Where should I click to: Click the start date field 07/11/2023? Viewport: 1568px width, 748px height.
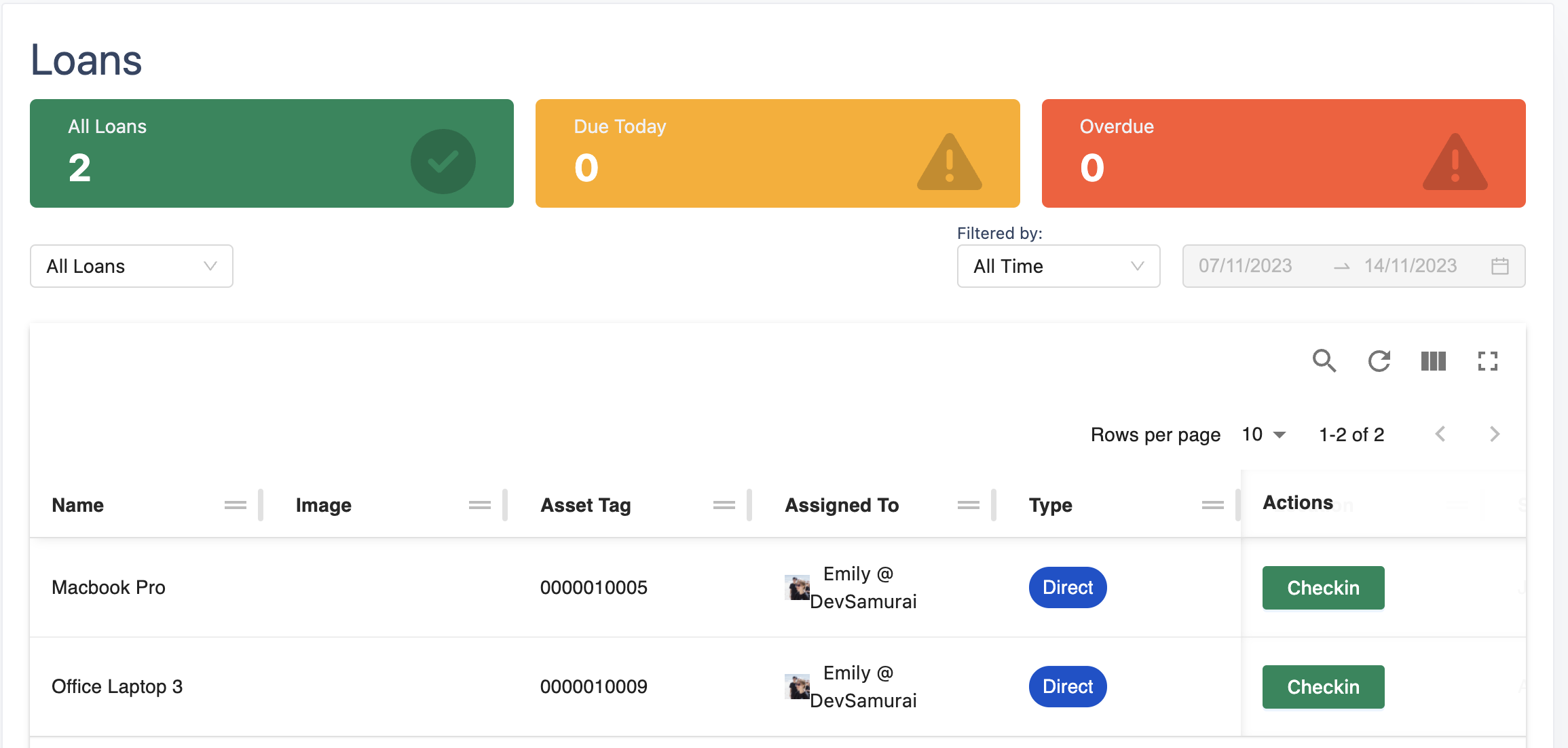pos(1245,266)
